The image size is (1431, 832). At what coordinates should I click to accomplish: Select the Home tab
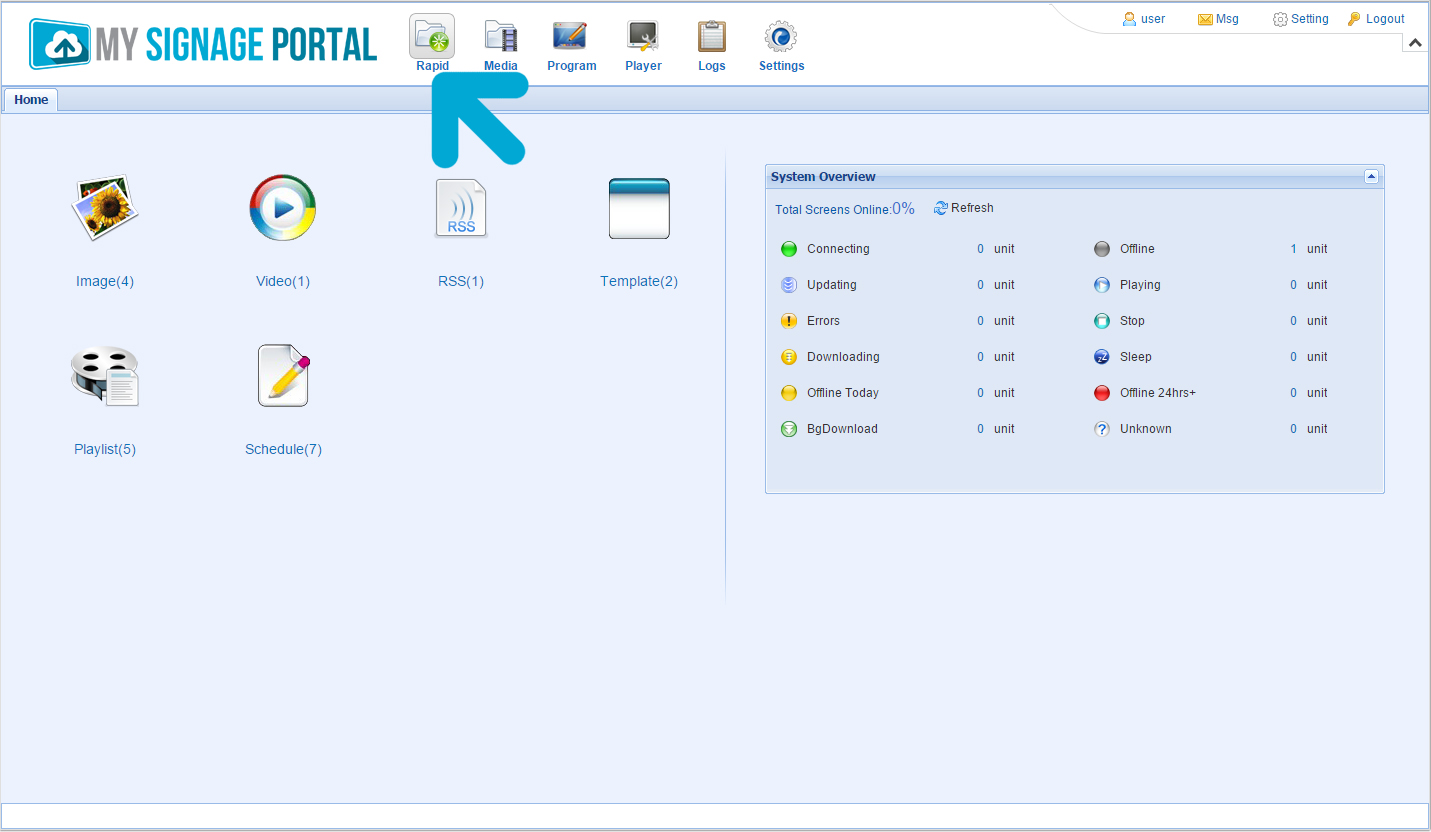(x=31, y=100)
